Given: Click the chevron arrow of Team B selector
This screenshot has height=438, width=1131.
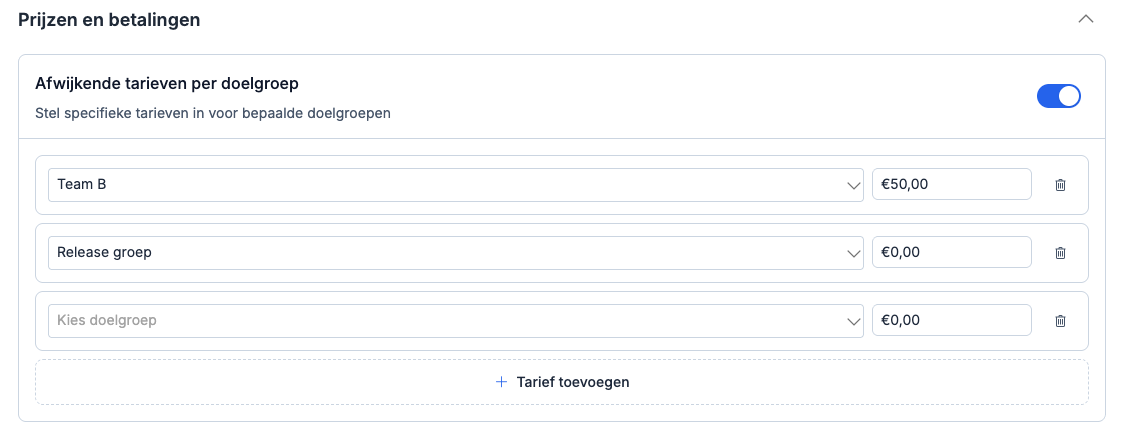Looking at the screenshot, I should pyautogui.click(x=853, y=185).
